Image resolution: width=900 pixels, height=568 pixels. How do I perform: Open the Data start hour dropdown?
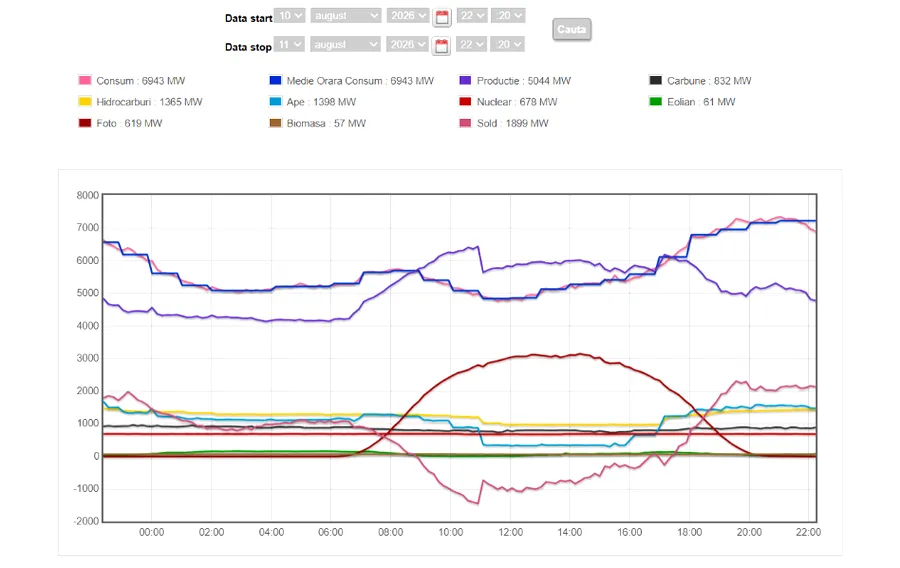coord(472,15)
